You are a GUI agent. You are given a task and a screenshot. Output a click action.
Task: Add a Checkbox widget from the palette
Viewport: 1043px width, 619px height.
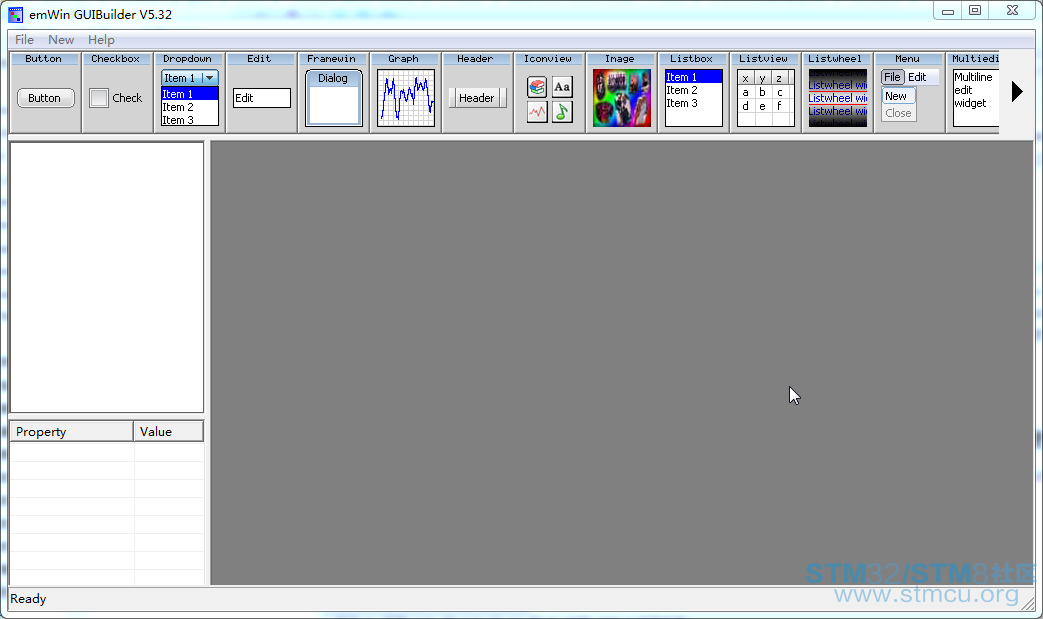click(x=117, y=92)
